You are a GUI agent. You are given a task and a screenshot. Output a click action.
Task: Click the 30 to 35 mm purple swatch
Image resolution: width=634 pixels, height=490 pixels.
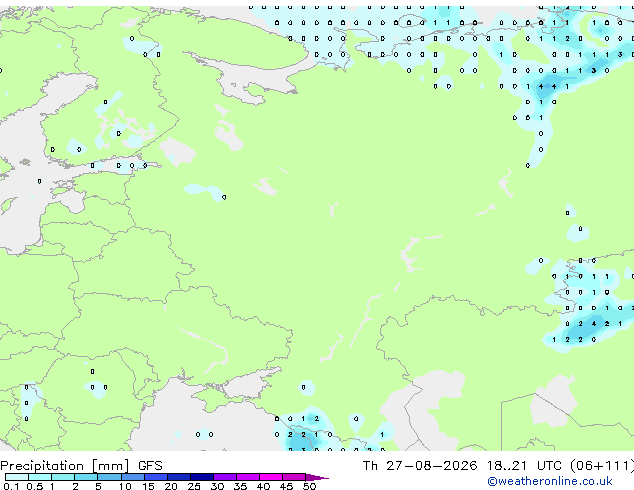[x=225, y=477]
